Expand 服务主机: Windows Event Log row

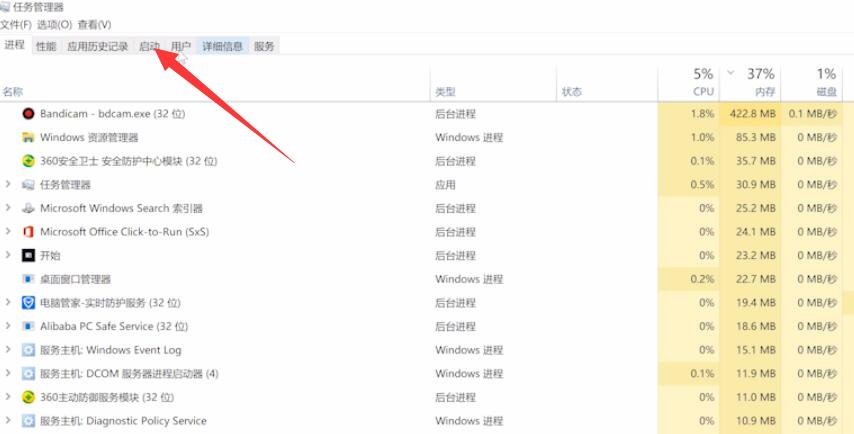pos(8,349)
